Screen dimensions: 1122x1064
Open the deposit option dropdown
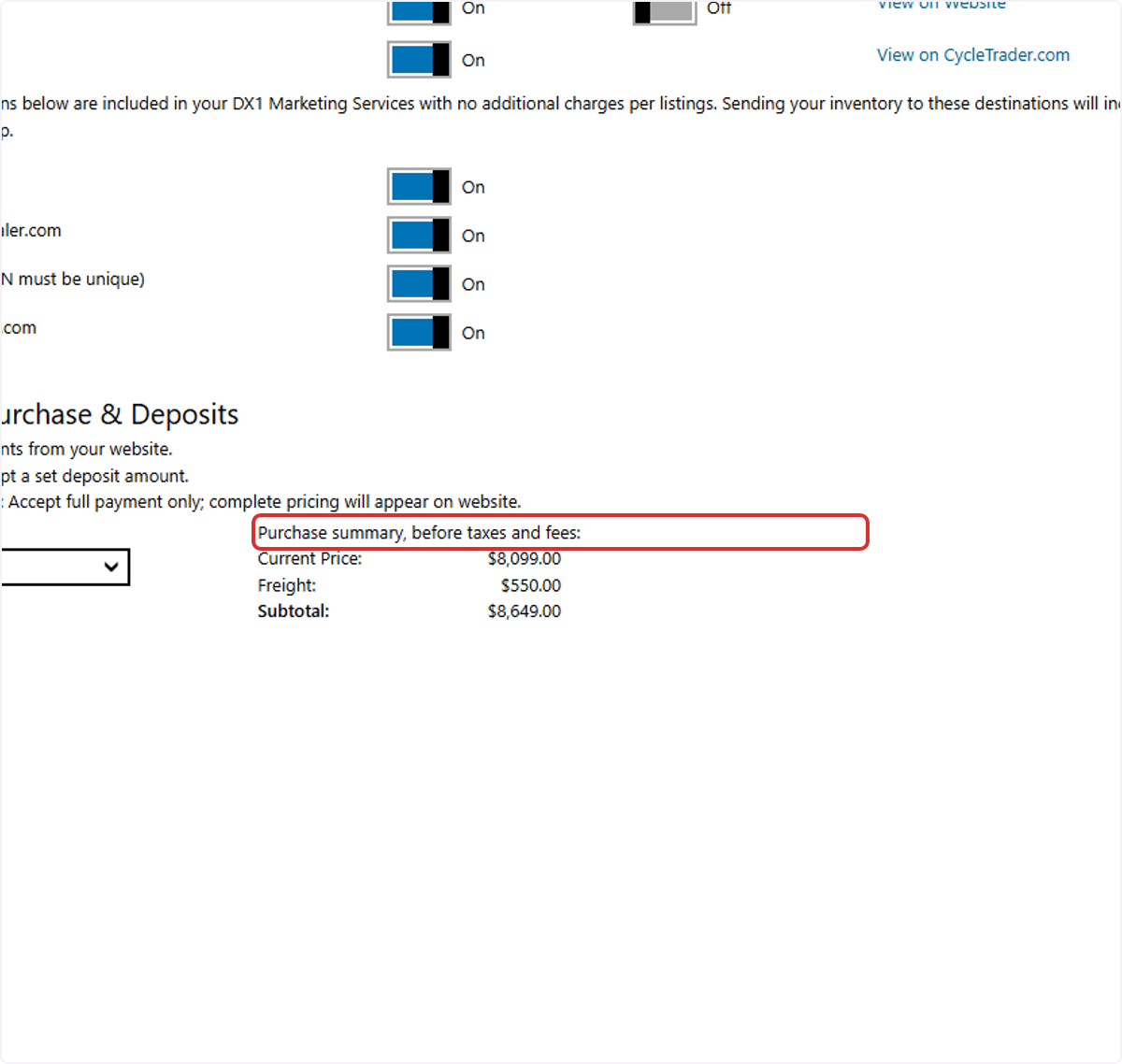pyautogui.click(x=65, y=567)
